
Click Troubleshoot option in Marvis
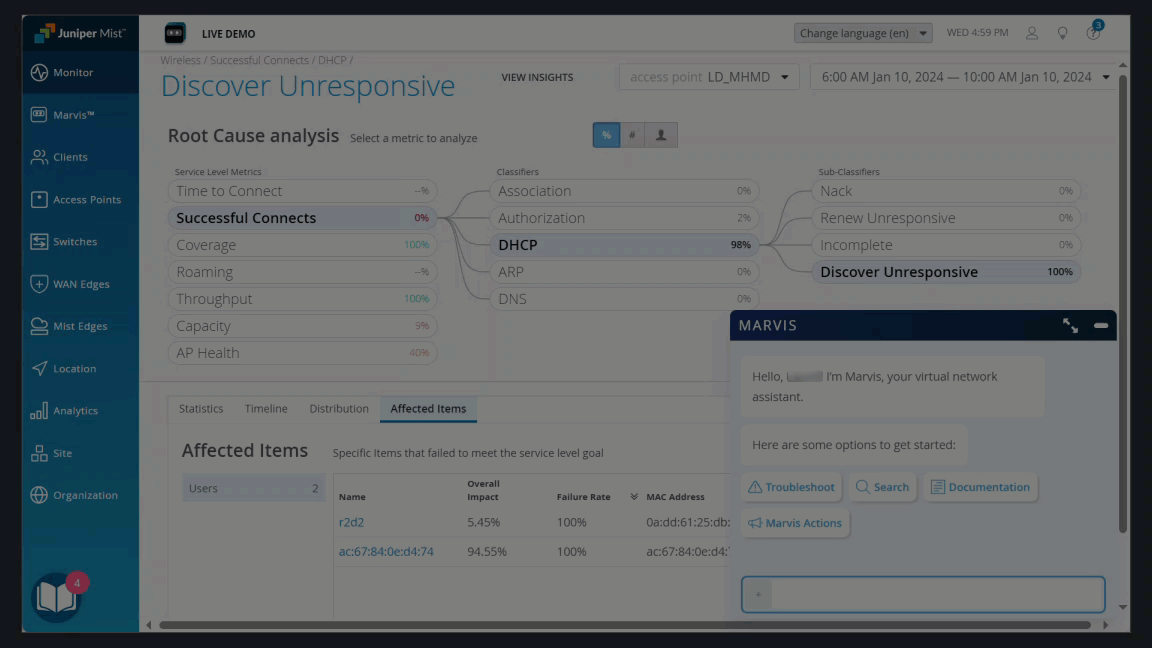pyautogui.click(x=791, y=487)
